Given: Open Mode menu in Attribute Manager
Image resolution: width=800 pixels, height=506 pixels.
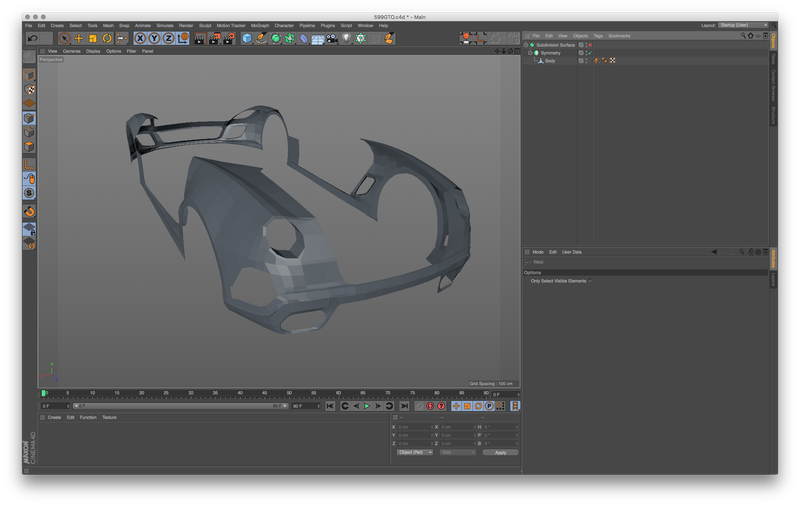Looking at the screenshot, I should (538, 252).
